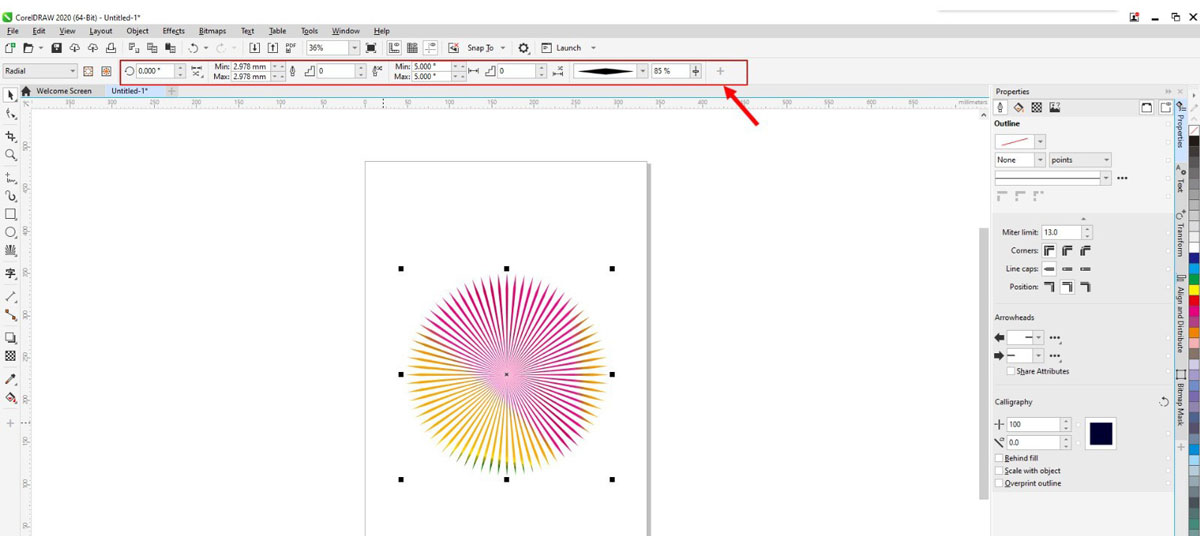The height and width of the screenshot is (536, 1200).
Task: Open the Effects menu
Action: 173,31
